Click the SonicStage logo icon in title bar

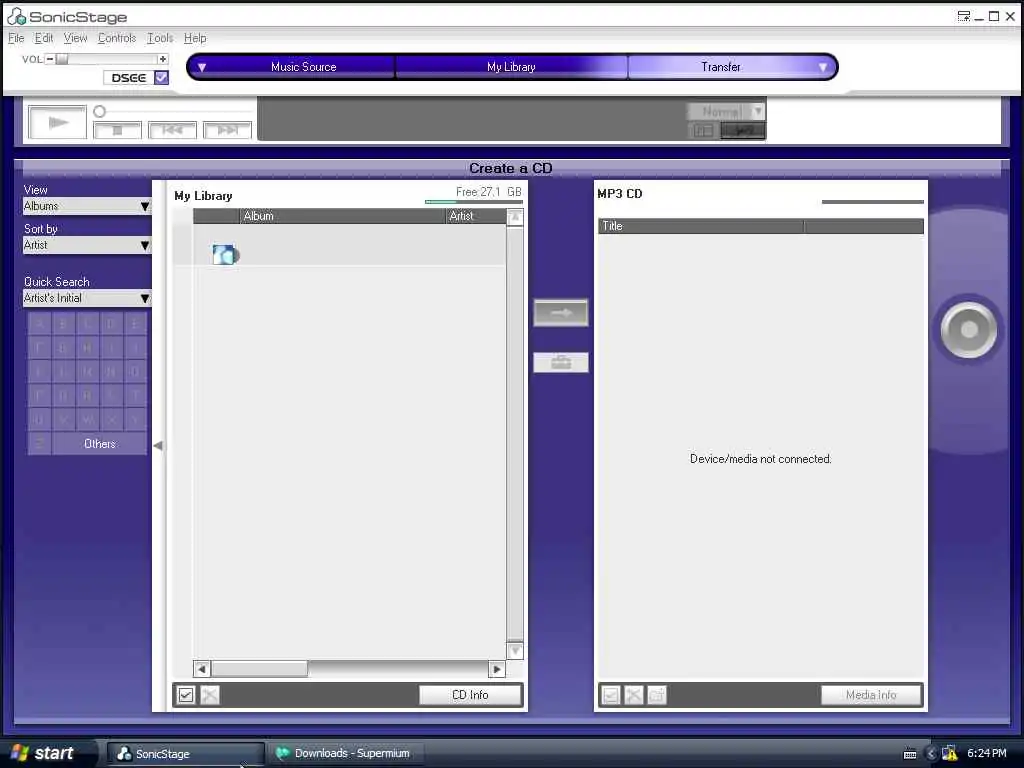point(16,16)
